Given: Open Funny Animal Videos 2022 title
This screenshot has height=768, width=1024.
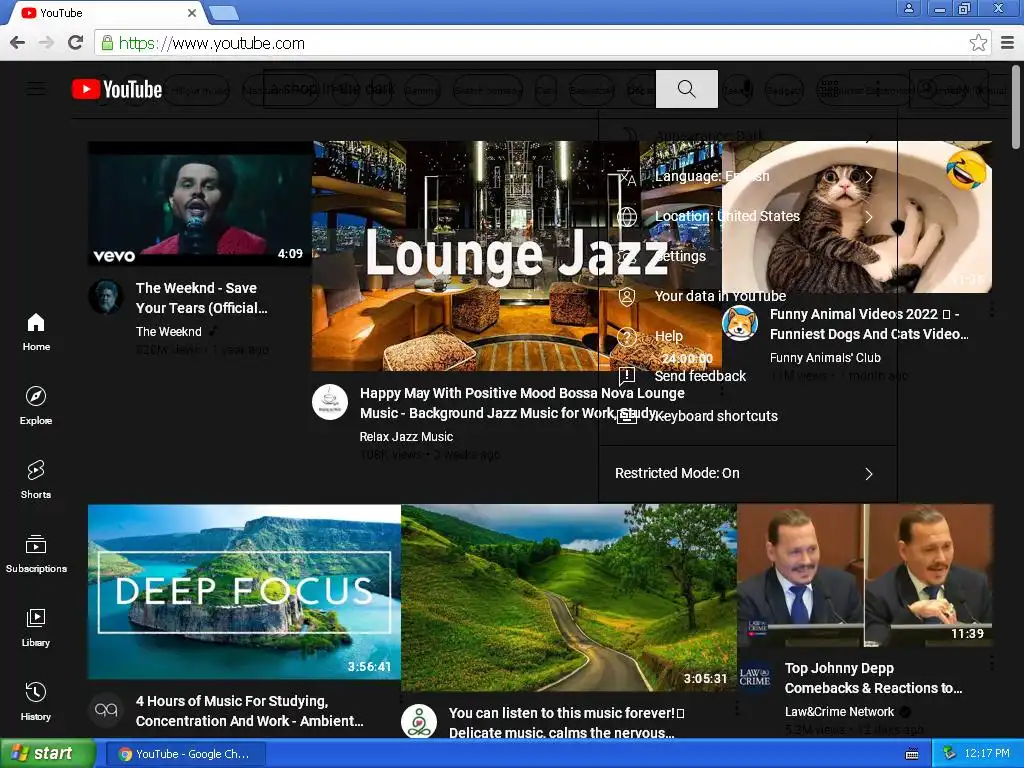Looking at the screenshot, I should point(869,324).
